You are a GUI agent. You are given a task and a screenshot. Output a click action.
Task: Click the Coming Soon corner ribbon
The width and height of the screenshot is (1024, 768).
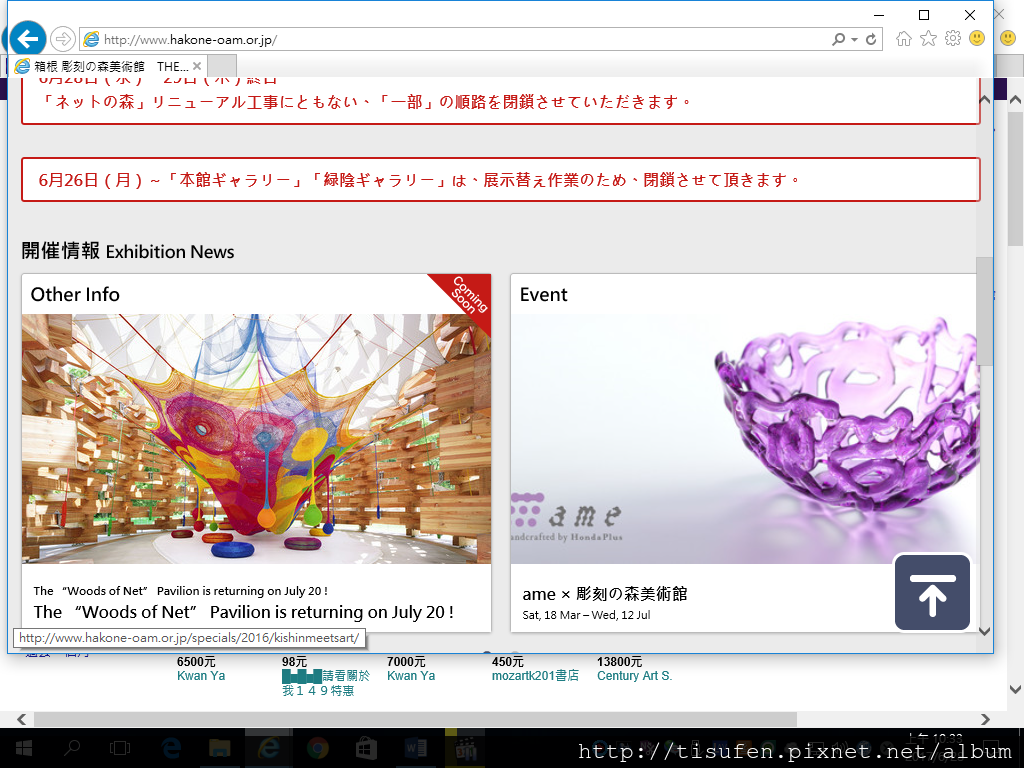click(468, 295)
